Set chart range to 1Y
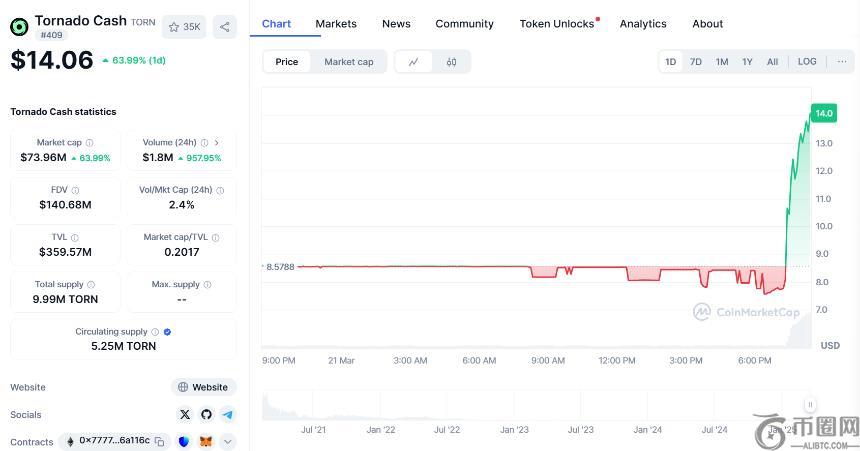This screenshot has height=451, width=860. [x=747, y=61]
